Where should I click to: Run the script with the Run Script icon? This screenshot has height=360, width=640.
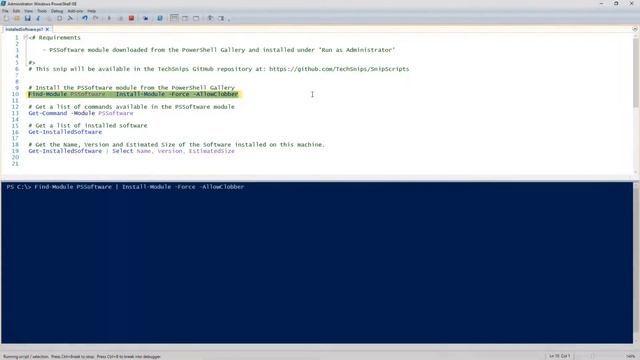coord(109,18)
